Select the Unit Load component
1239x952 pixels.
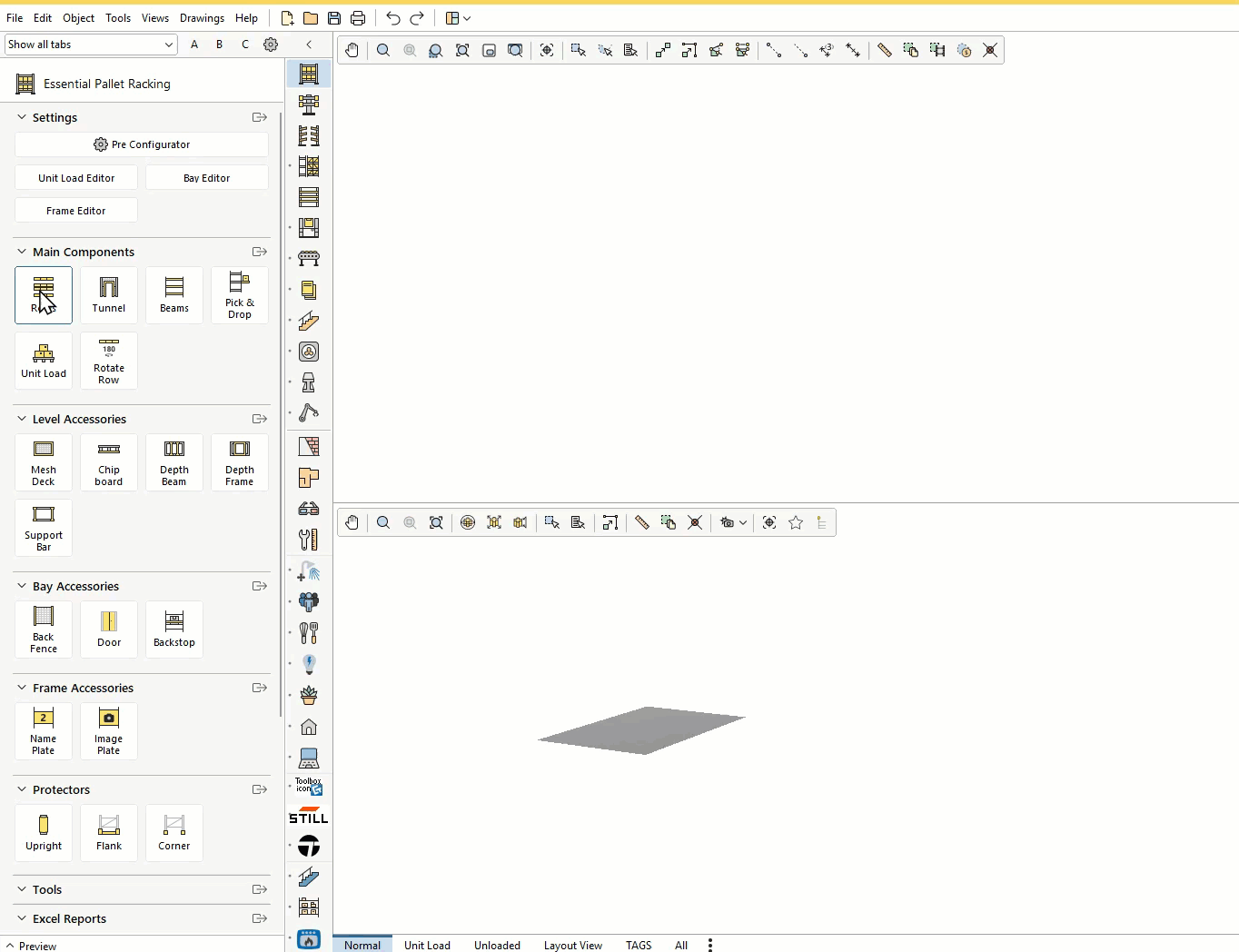(44, 360)
